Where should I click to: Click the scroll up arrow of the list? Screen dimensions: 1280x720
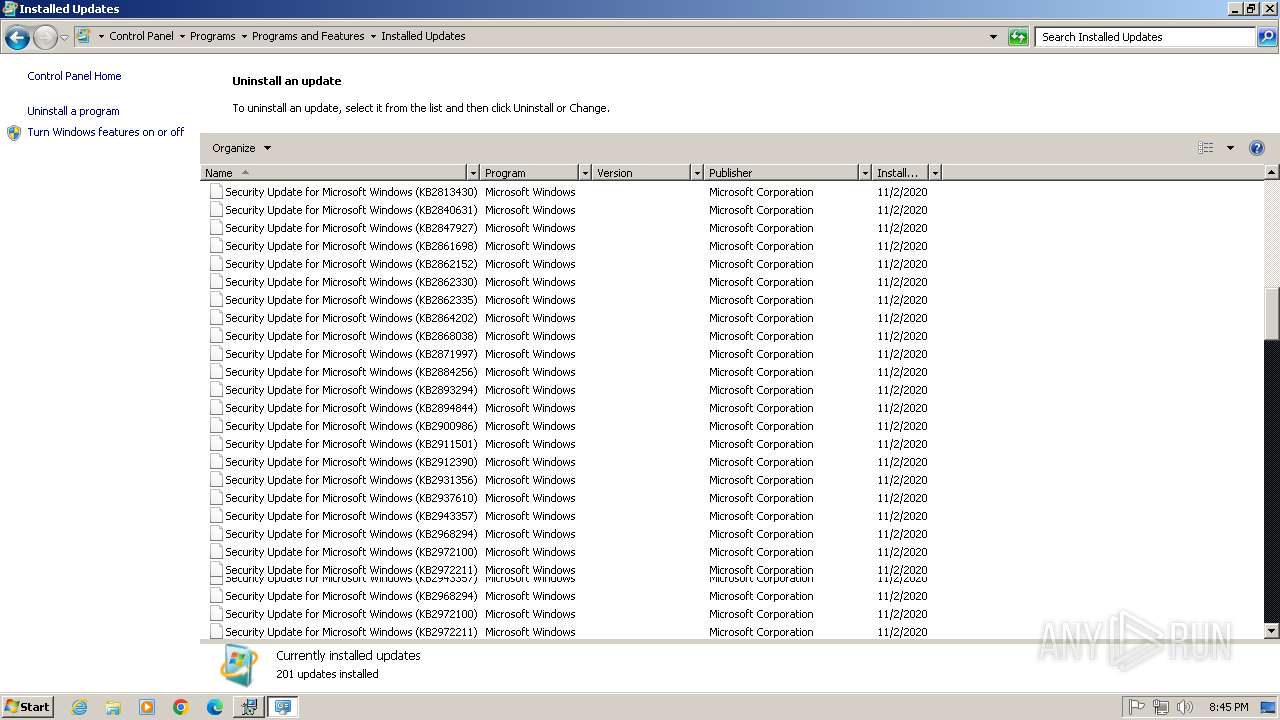1272,173
